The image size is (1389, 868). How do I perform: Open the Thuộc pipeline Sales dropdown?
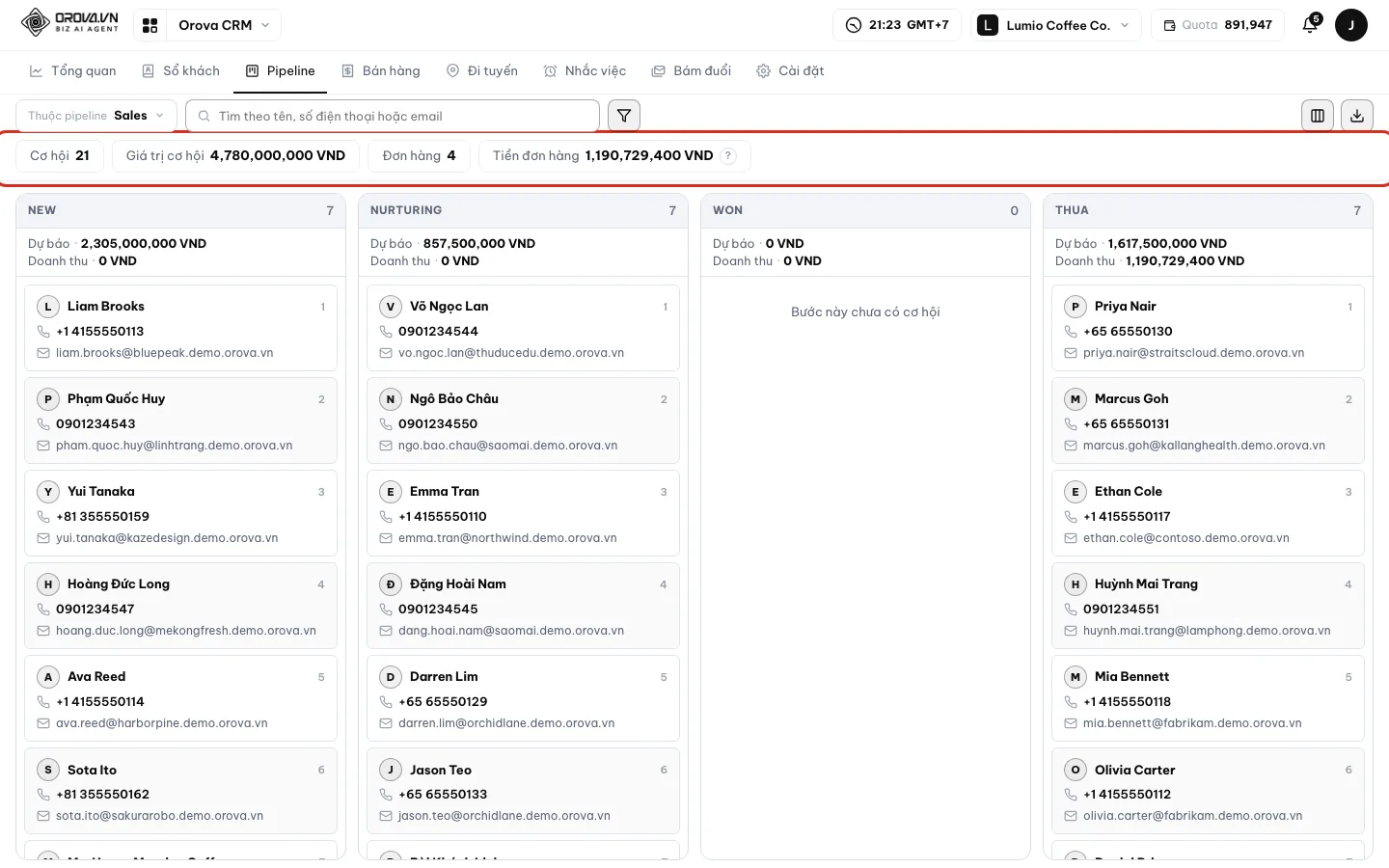(x=96, y=116)
